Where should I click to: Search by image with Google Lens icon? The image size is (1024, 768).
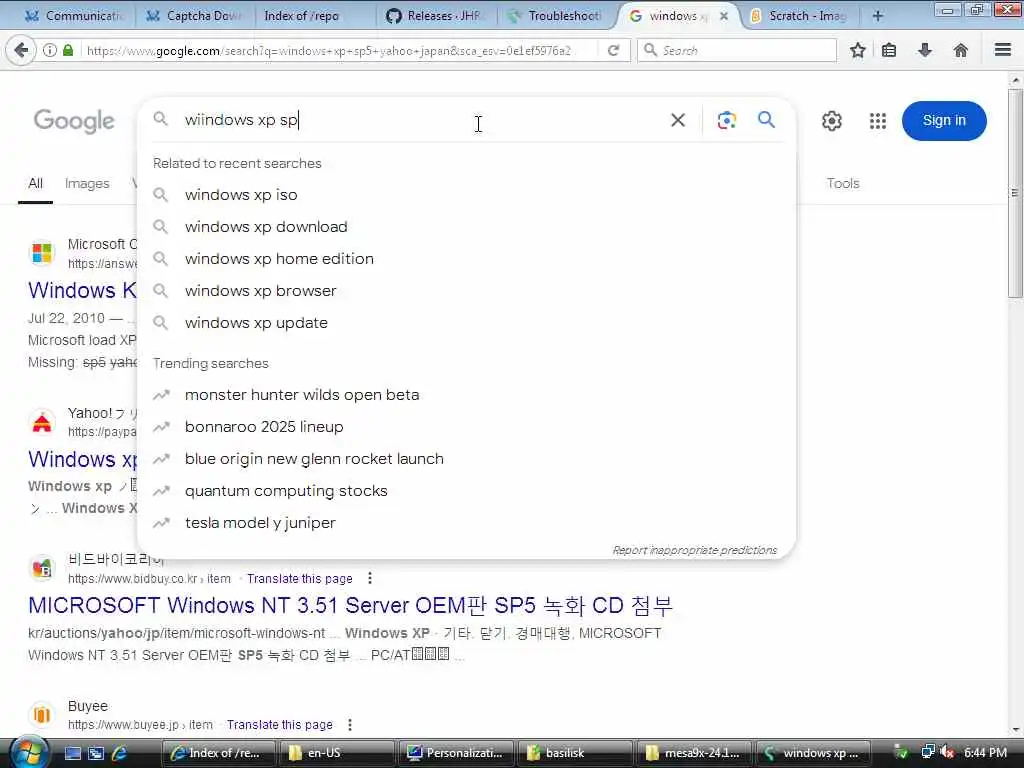click(x=726, y=120)
